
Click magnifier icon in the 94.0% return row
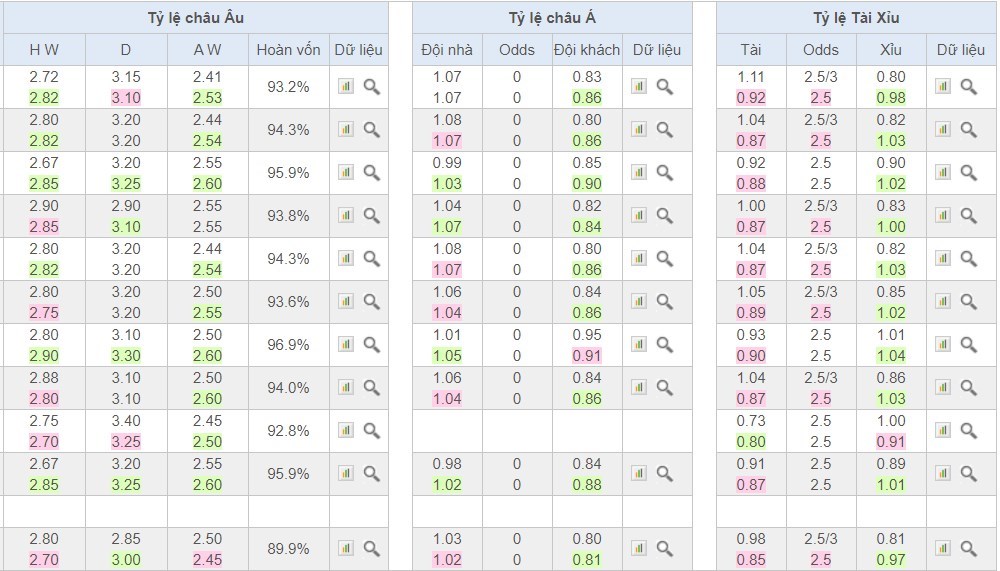coord(372,388)
